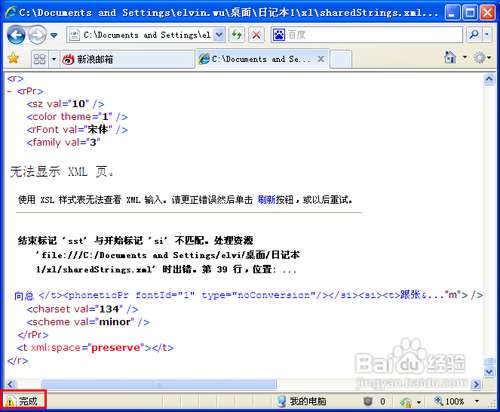Click the yellow warning icon in status bar

click(x=10, y=401)
